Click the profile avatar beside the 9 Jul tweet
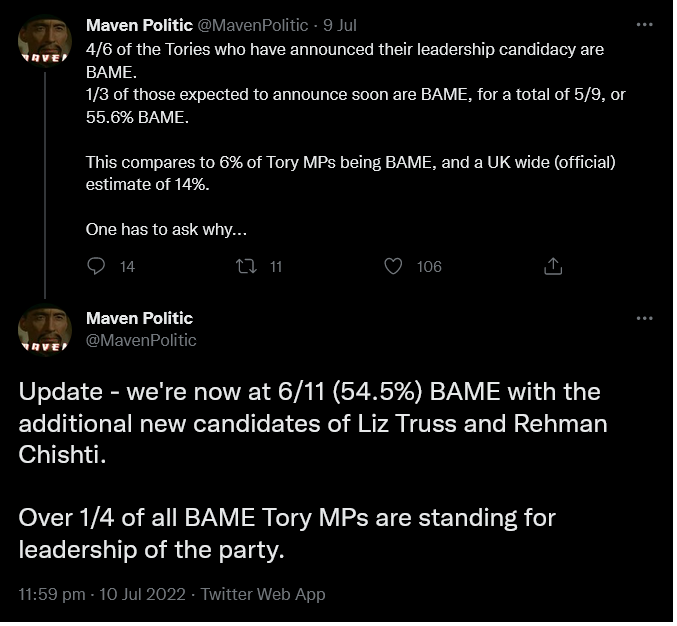The width and height of the screenshot is (677, 626). click(x=44, y=42)
